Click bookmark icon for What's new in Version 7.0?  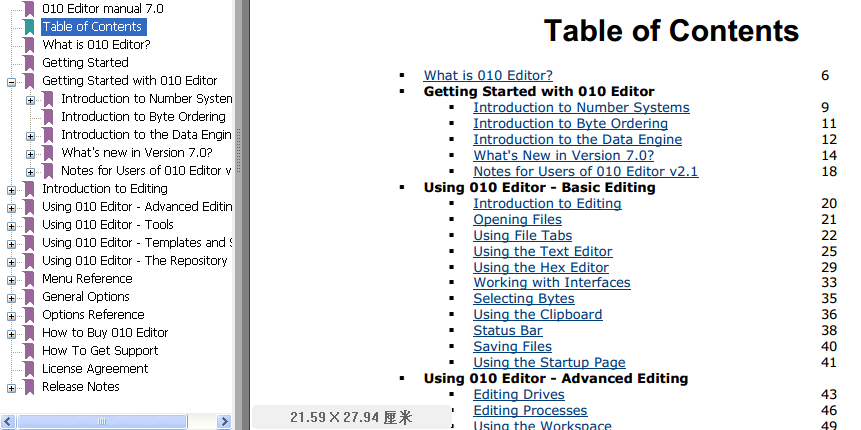[48, 154]
